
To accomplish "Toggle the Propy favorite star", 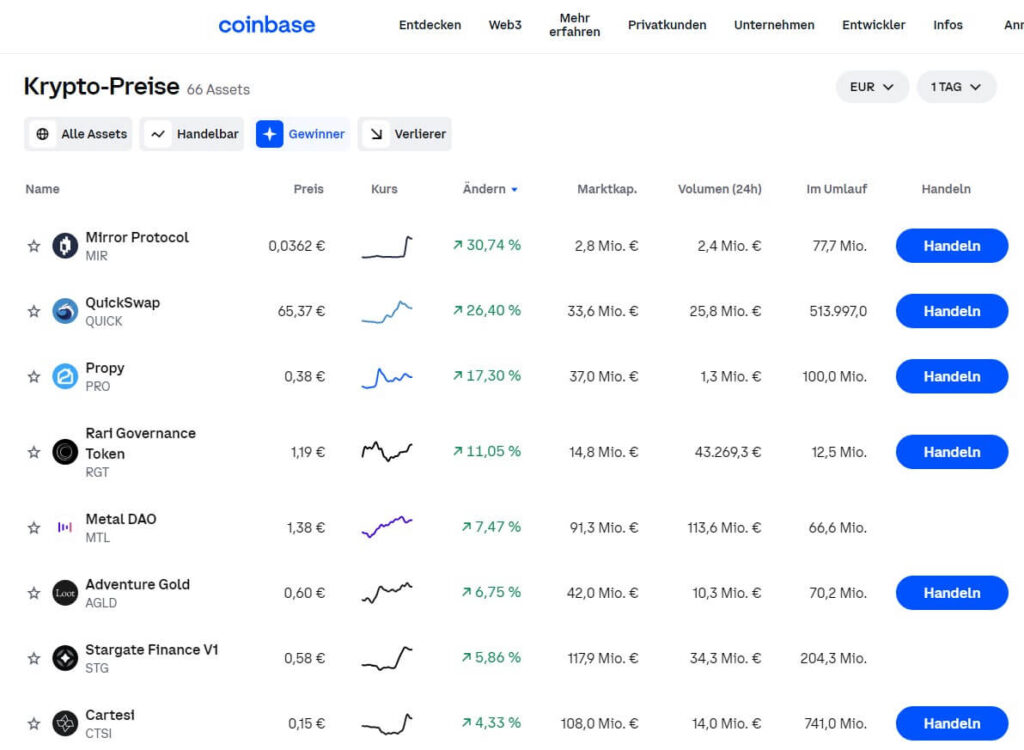I will click(34, 377).
